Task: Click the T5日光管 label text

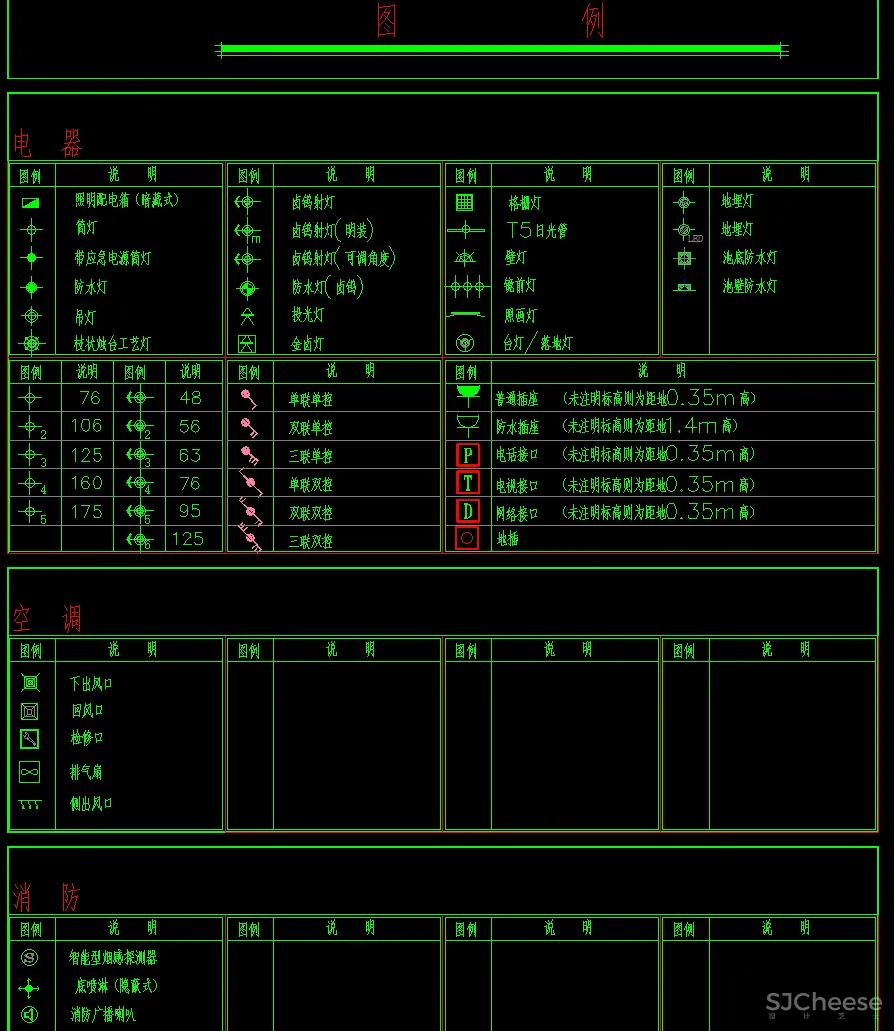Action: click(x=537, y=230)
